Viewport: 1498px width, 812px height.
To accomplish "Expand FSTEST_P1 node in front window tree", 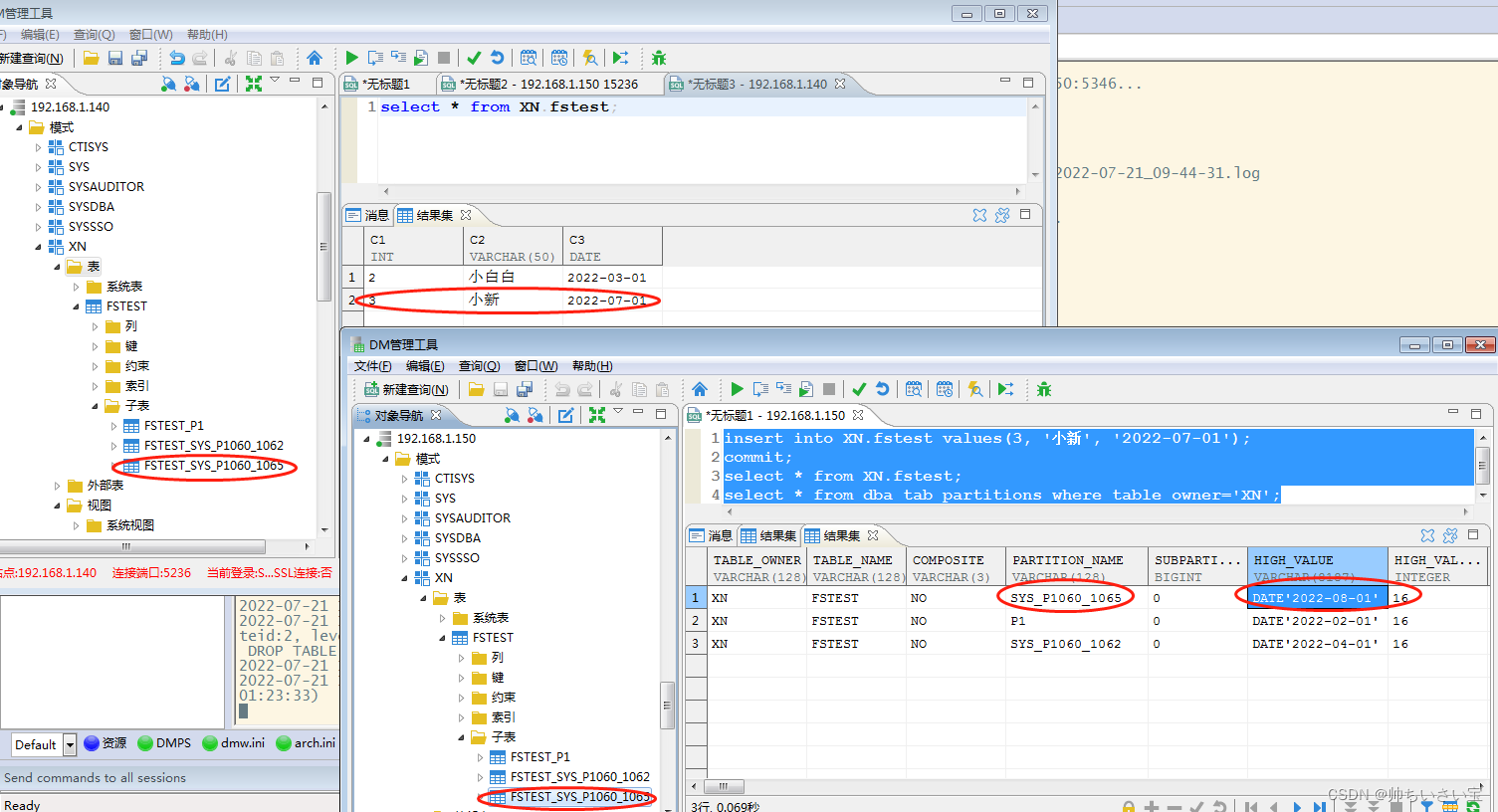I will pyautogui.click(x=481, y=757).
